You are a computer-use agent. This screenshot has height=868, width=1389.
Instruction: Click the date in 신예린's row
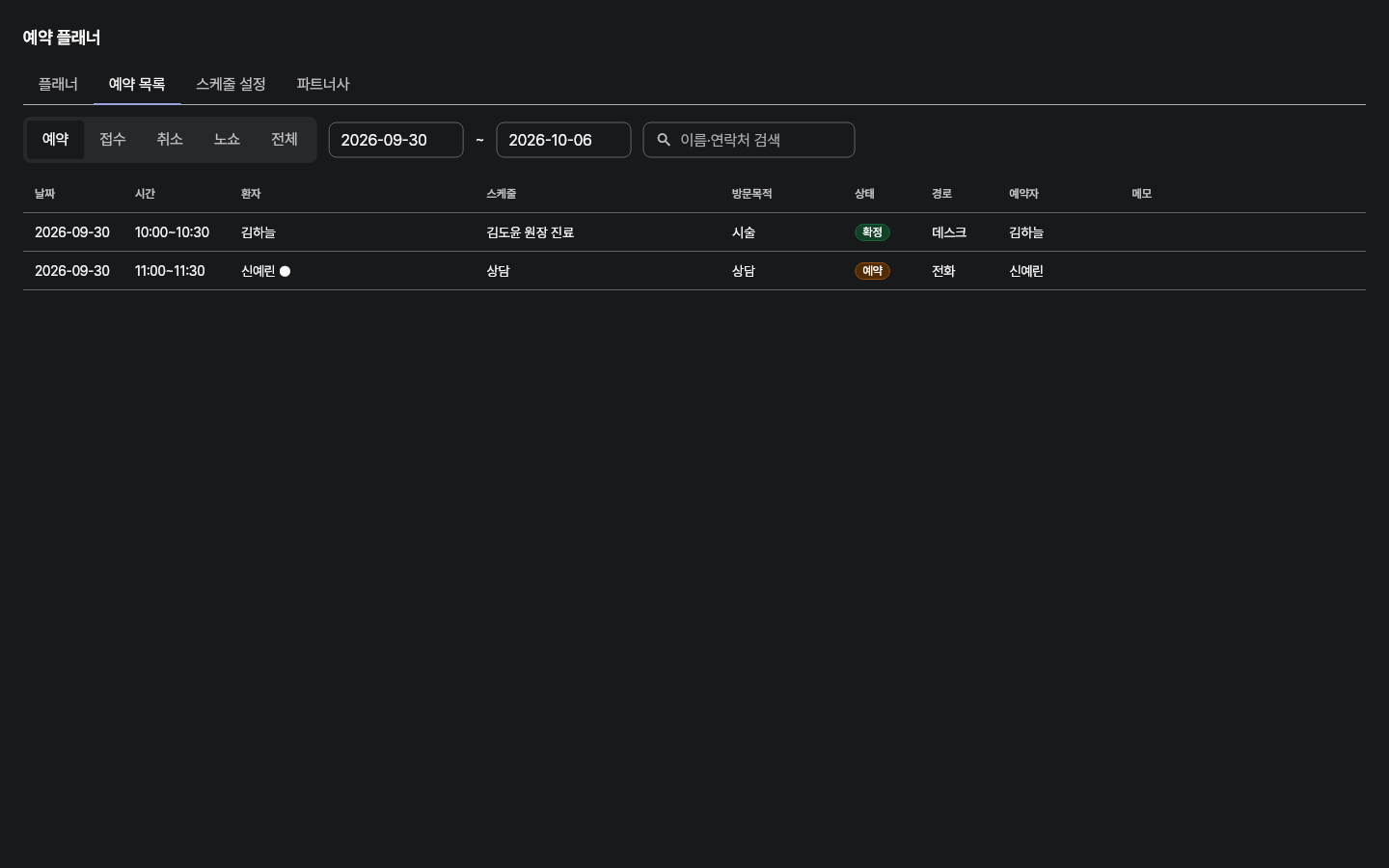coord(72,271)
